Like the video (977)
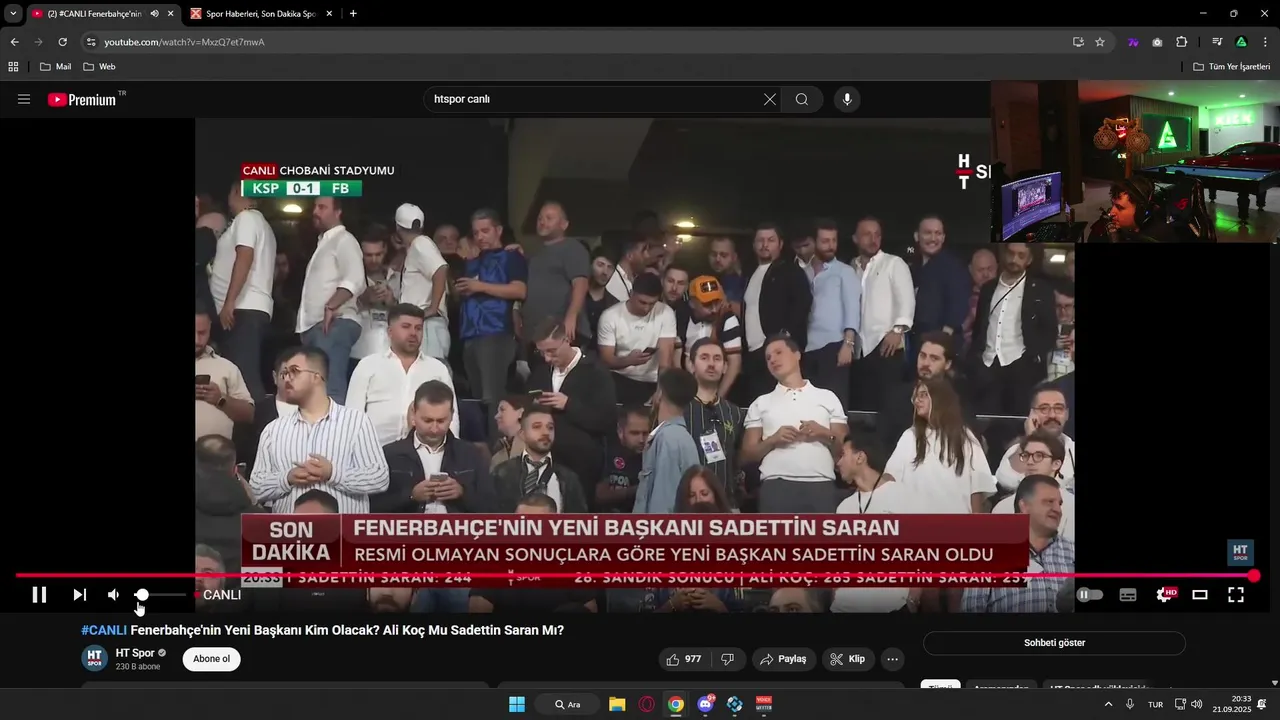 tap(684, 659)
